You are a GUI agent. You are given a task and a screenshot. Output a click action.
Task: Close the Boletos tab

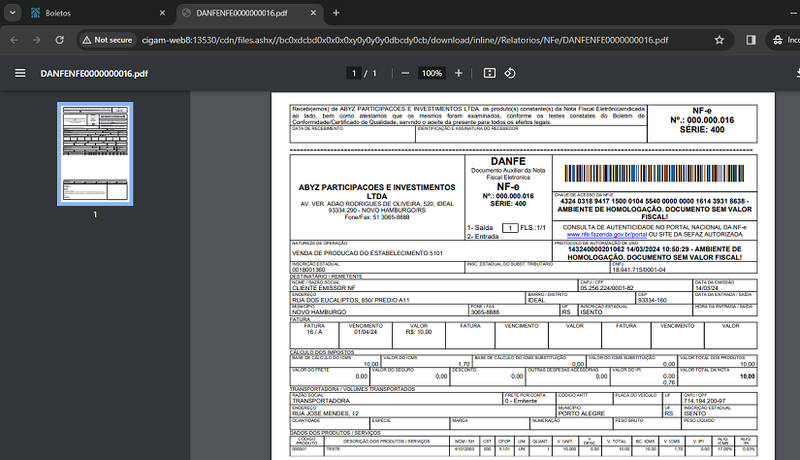click(x=162, y=13)
